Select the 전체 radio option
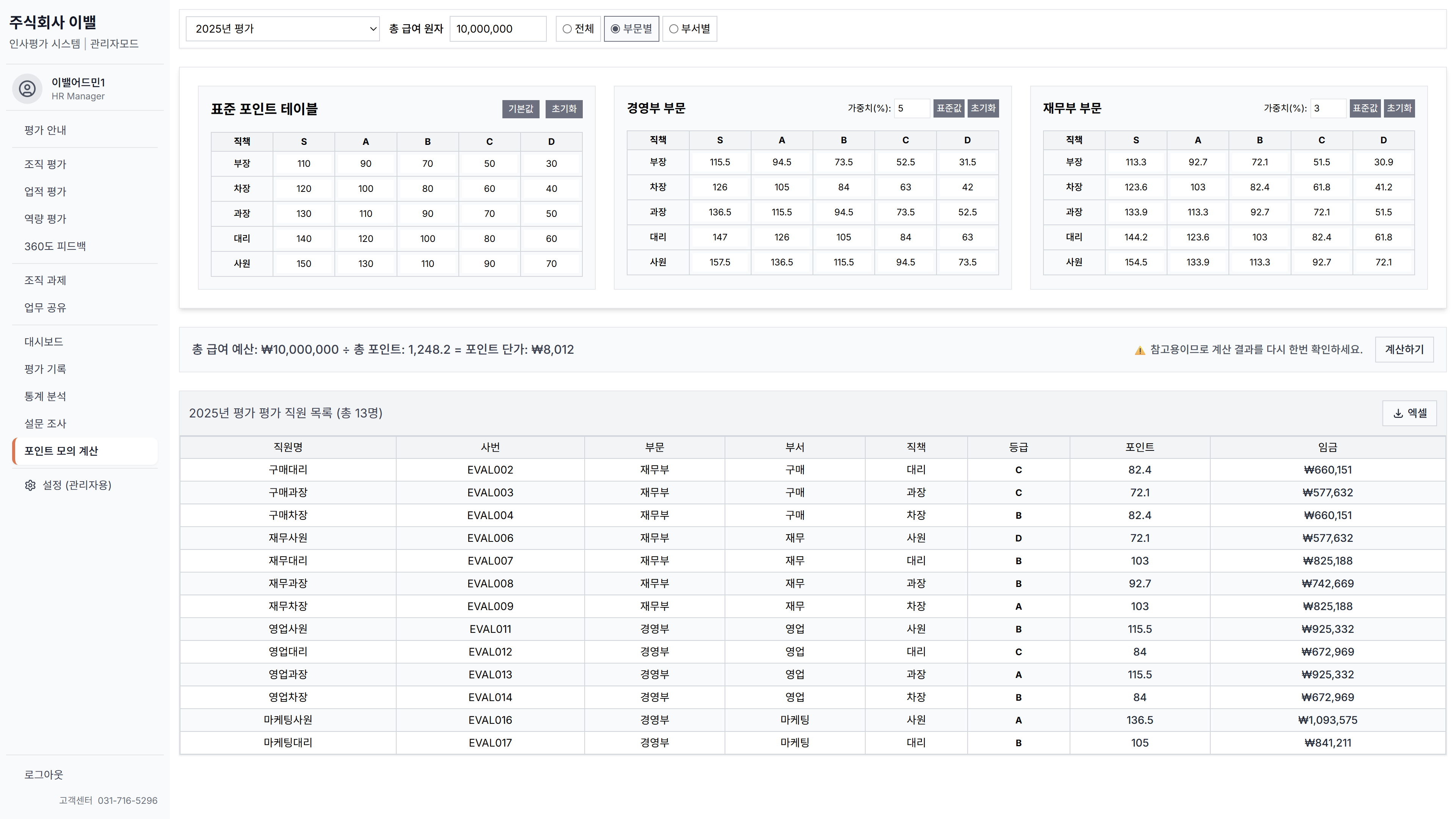The height and width of the screenshot is (819, 1456). 567,29
